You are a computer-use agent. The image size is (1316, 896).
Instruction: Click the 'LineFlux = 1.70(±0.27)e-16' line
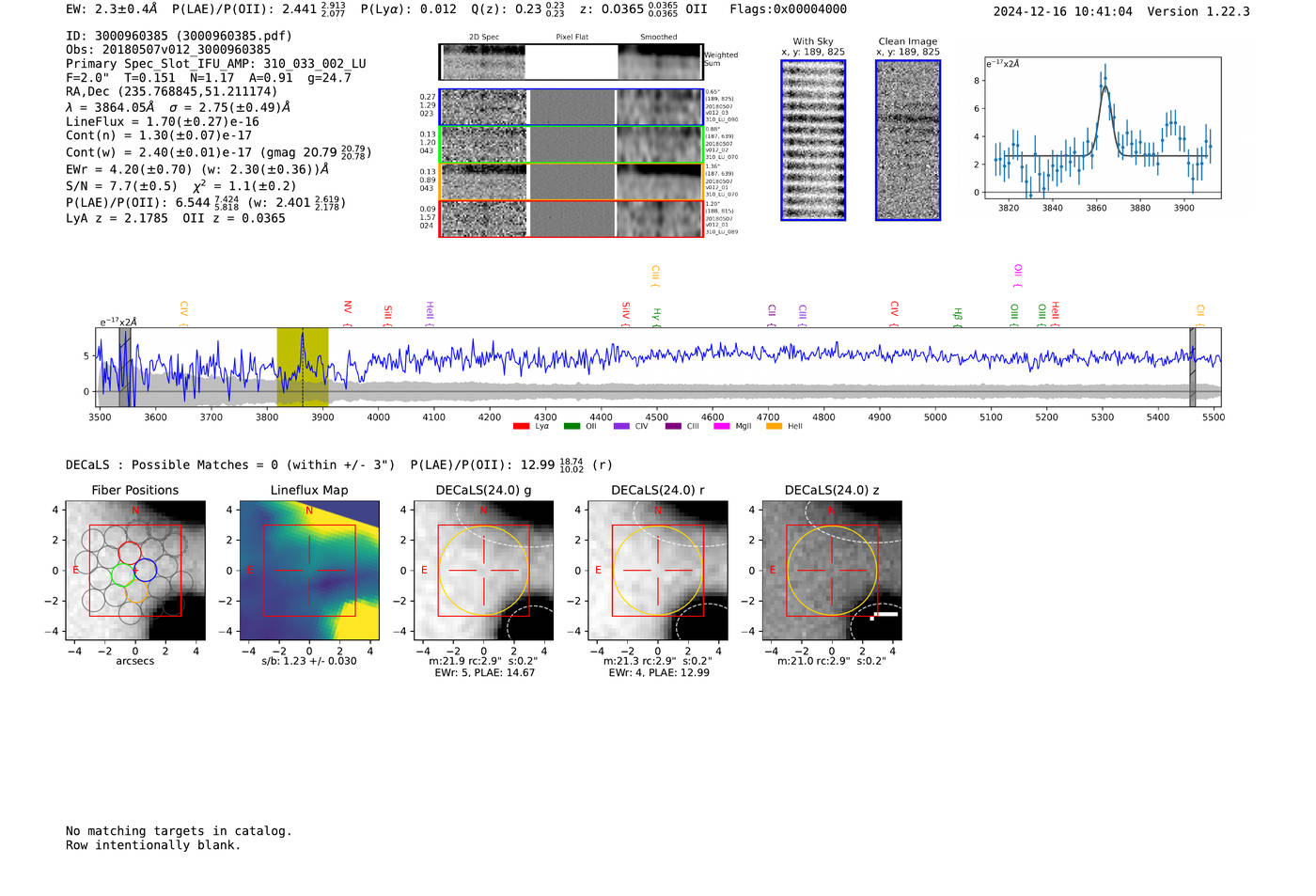coord(162,121)
